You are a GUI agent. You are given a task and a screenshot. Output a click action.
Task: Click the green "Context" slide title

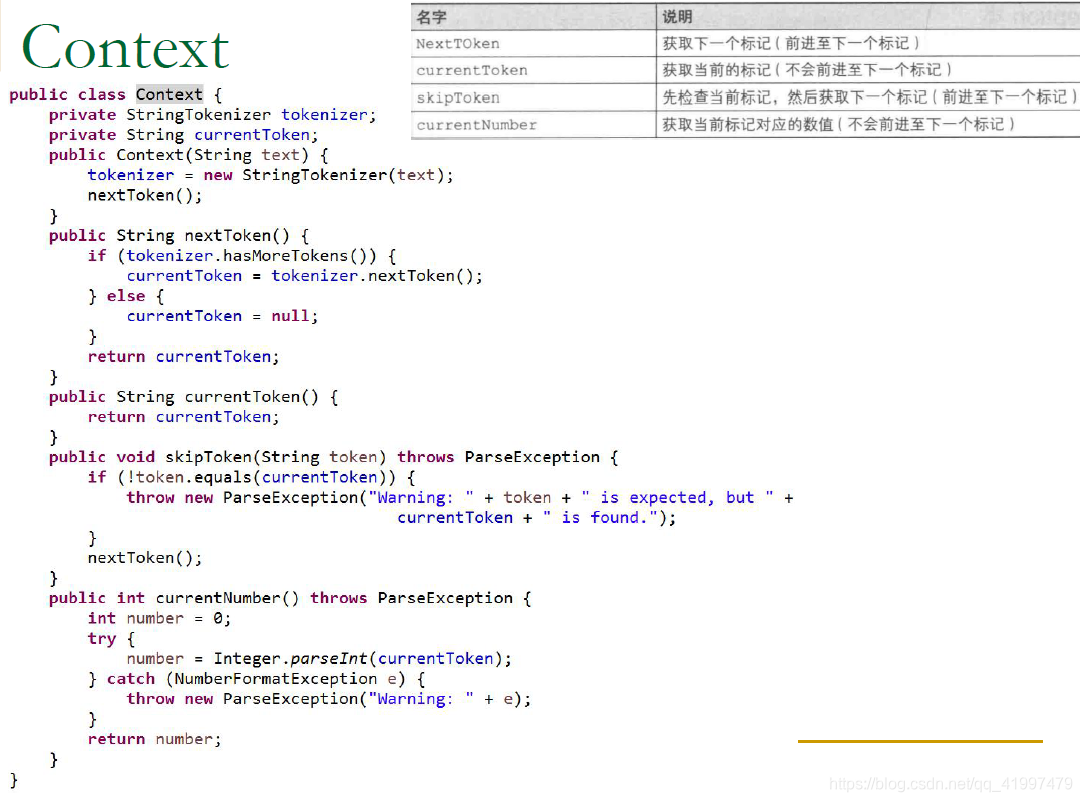pos(125,47)
